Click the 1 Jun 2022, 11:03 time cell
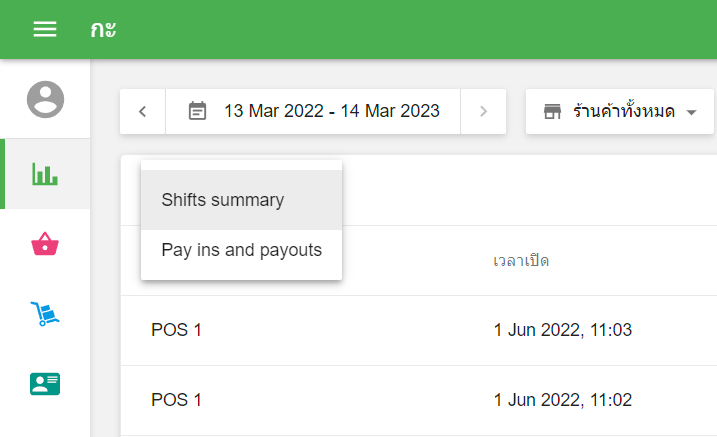The image size is (717, 437). coord(562,330)
